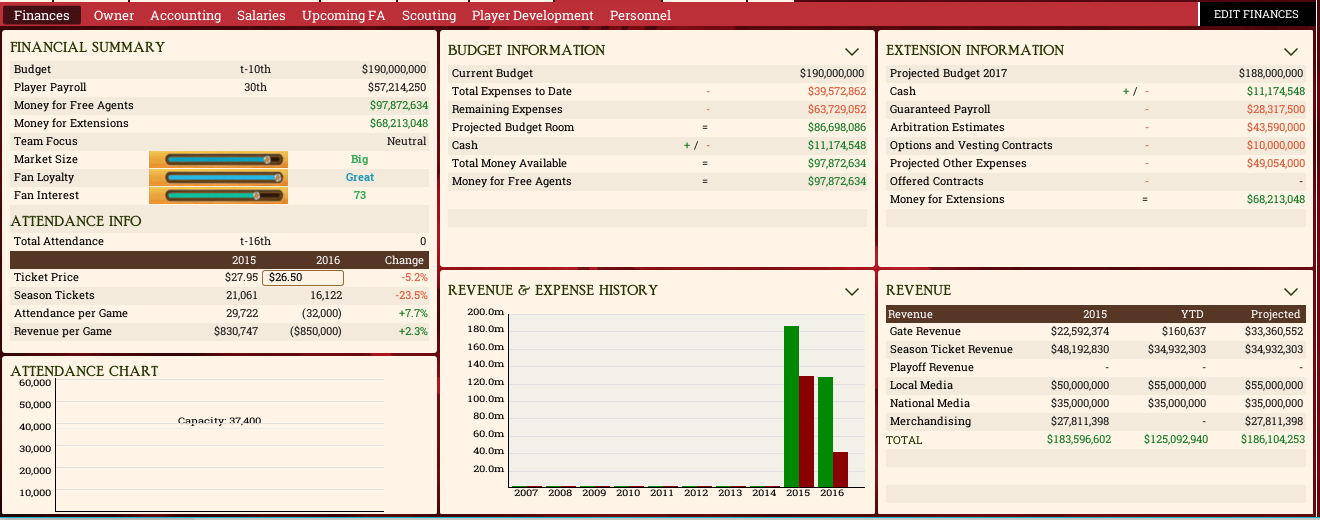Open the Salaries tab
Screen dimensions: 1320x520
[x=261, y=15]
